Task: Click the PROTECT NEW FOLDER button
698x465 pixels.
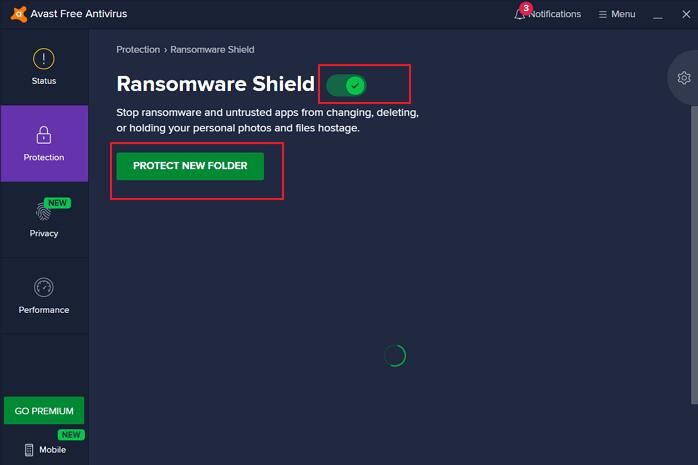Action: (190, 166)
